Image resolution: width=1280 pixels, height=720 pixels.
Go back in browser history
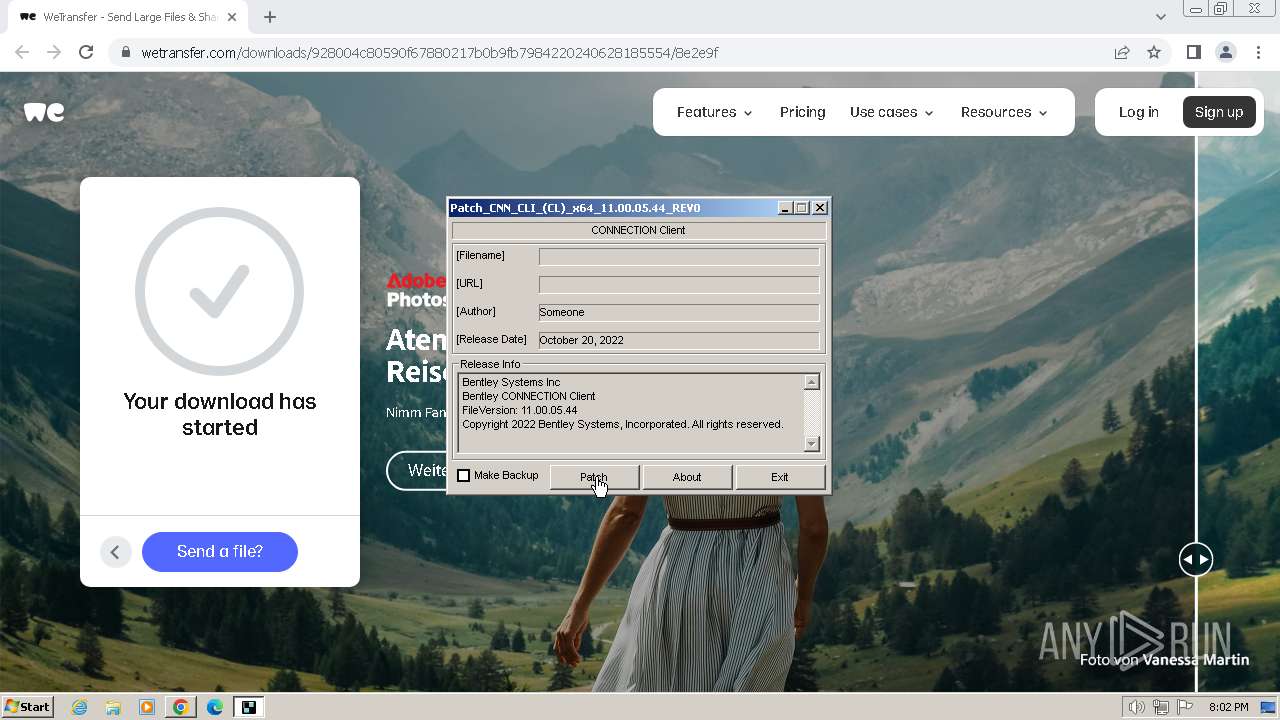pyautogui.click(x=22, y=52)
